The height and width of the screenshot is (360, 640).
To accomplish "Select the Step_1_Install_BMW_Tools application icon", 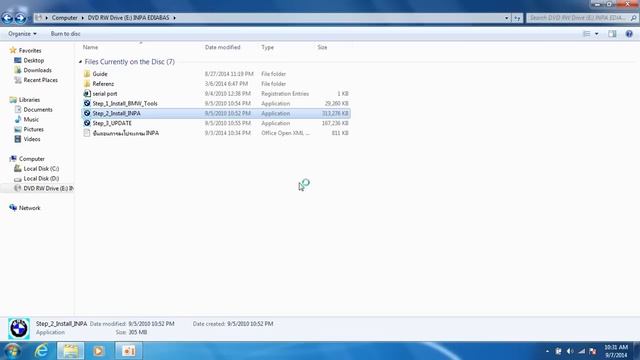I will pos(87,103).
